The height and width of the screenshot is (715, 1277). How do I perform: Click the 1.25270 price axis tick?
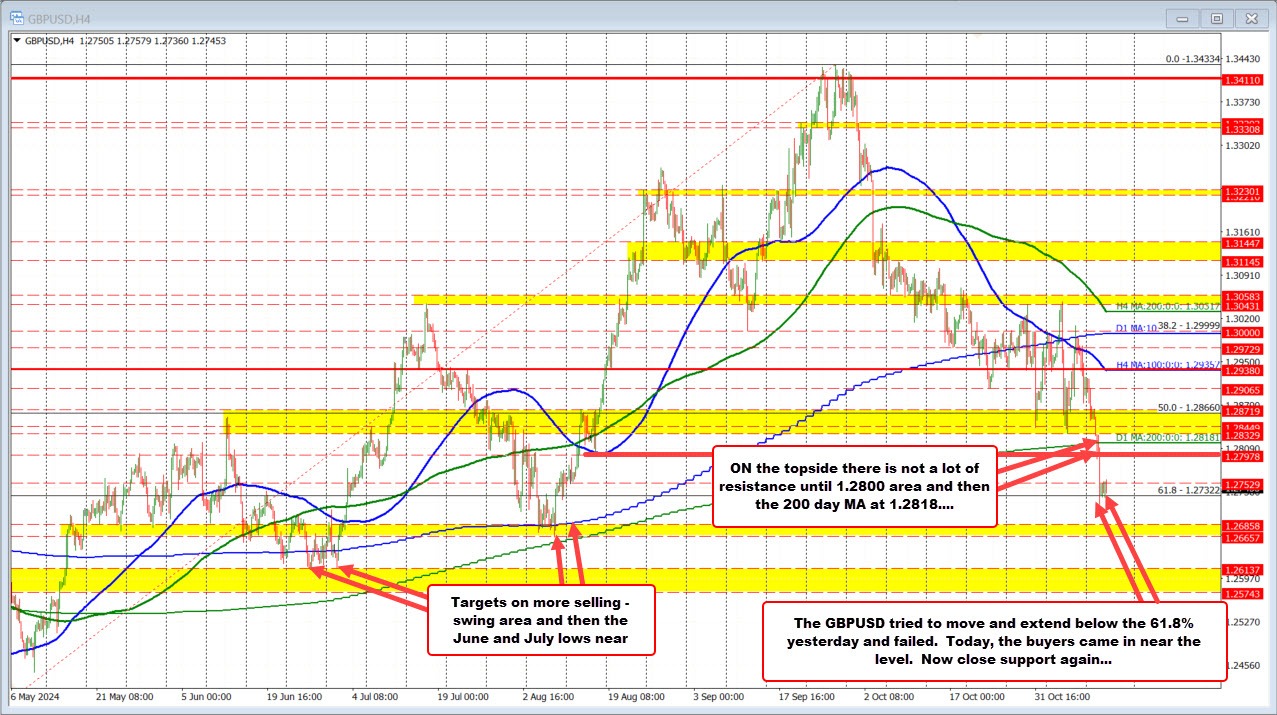tap(1243, 622)
